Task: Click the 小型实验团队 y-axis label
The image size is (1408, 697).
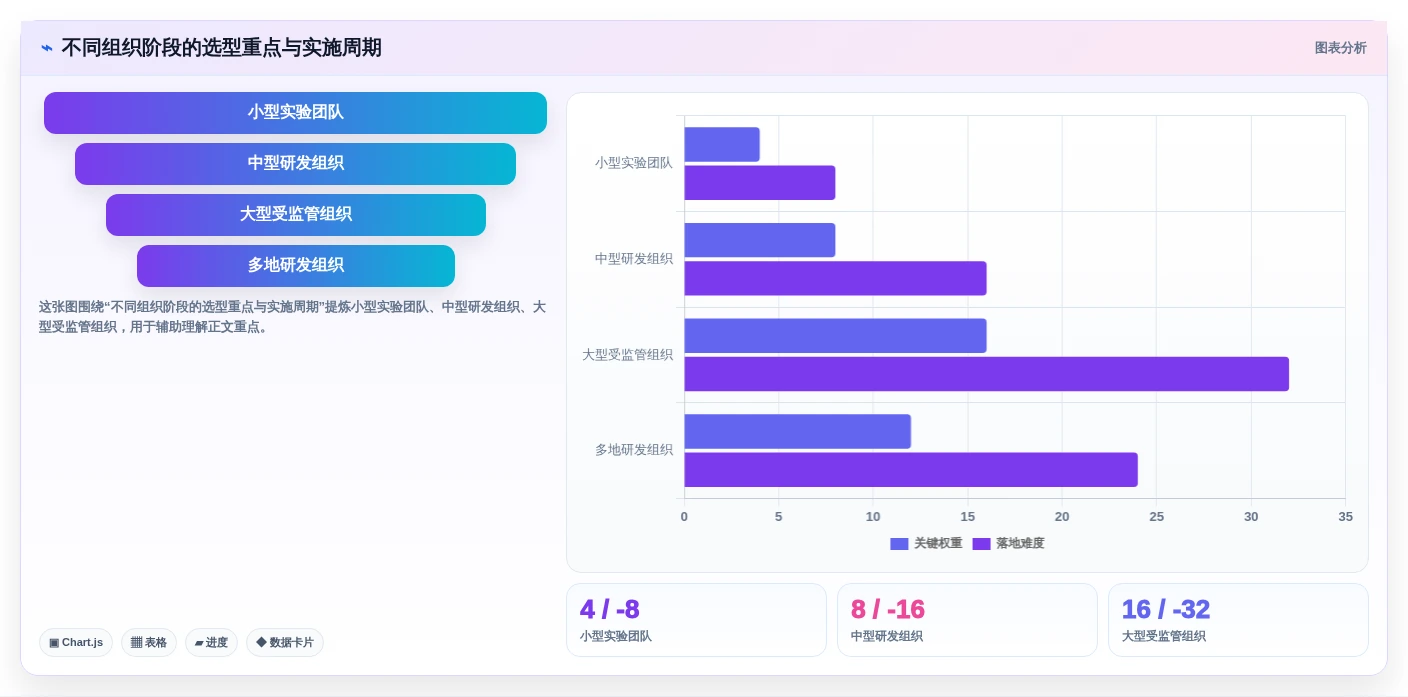Action: [634, 163]
